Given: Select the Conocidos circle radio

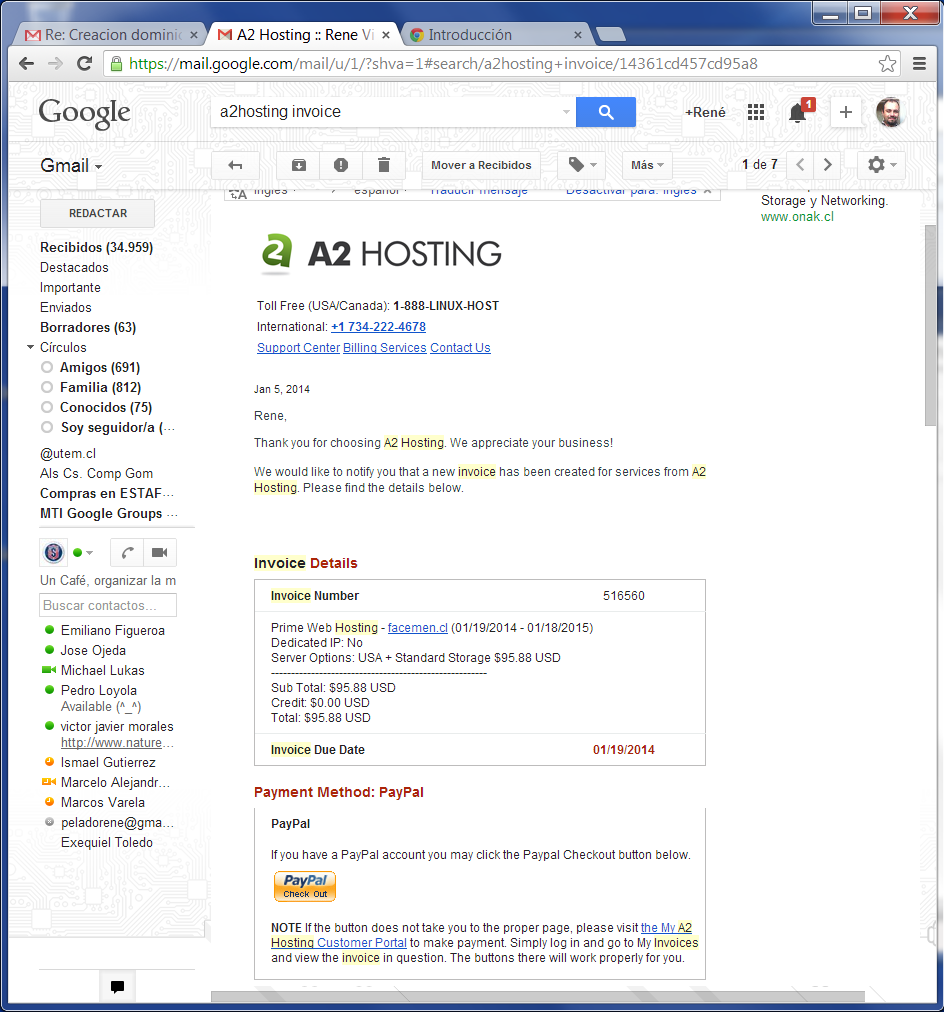Looking at the screenshot, I should click(x=47, y=408).
